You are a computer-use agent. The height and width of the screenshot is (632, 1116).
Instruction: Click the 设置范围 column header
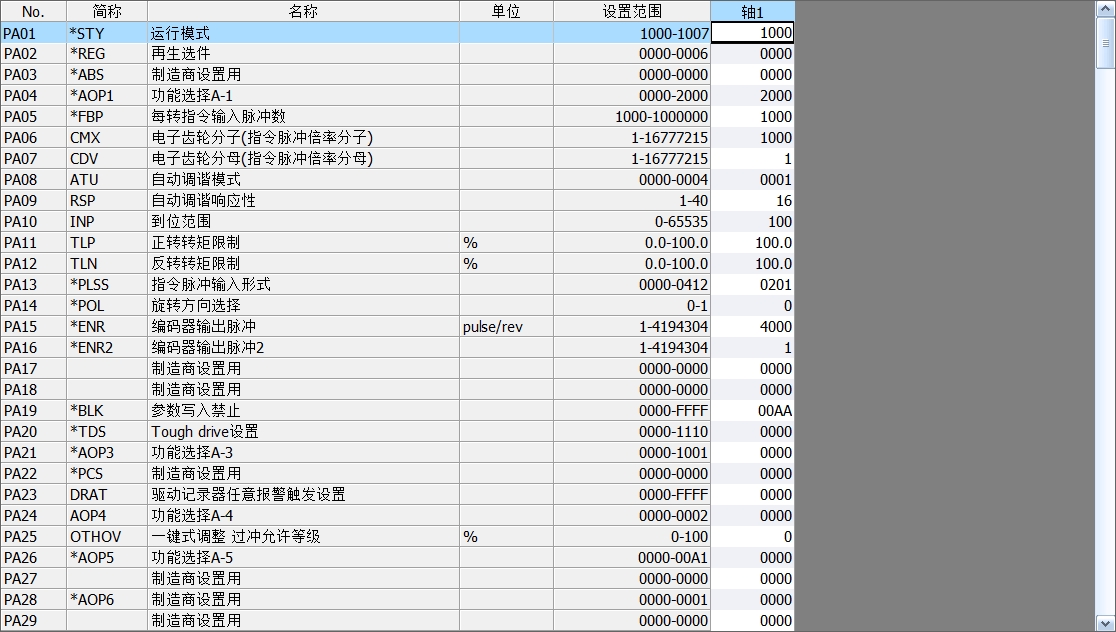pyautogui.click(x=632, y=11)
